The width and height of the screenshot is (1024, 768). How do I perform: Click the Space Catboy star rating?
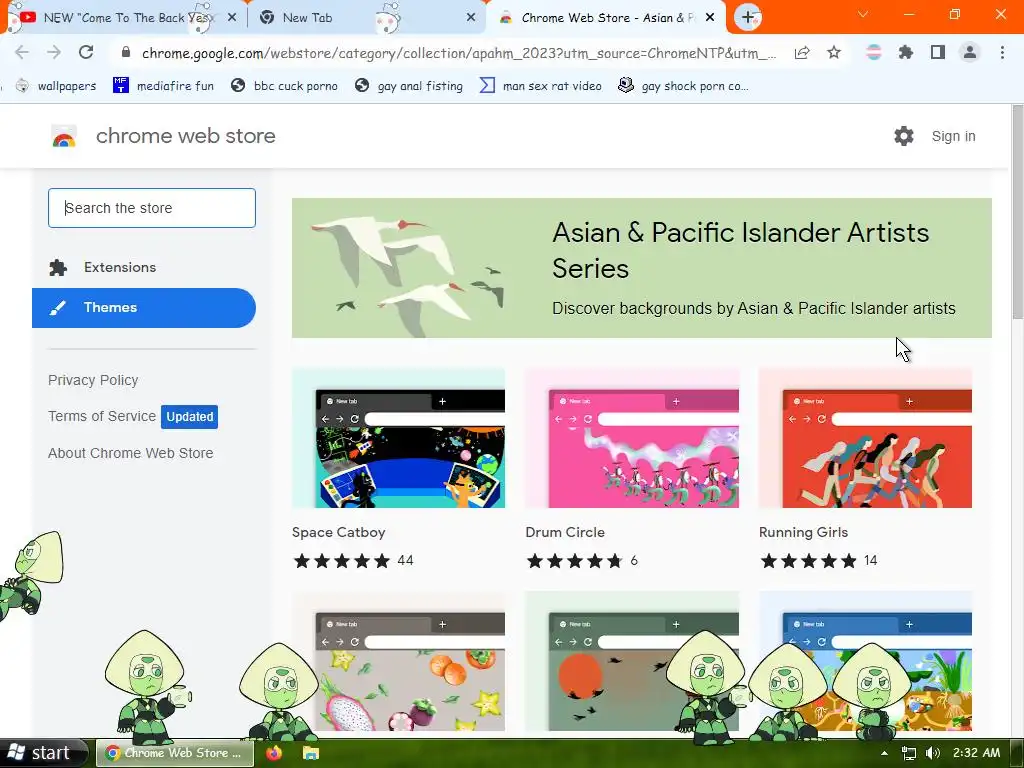click(x=342, y=561)
